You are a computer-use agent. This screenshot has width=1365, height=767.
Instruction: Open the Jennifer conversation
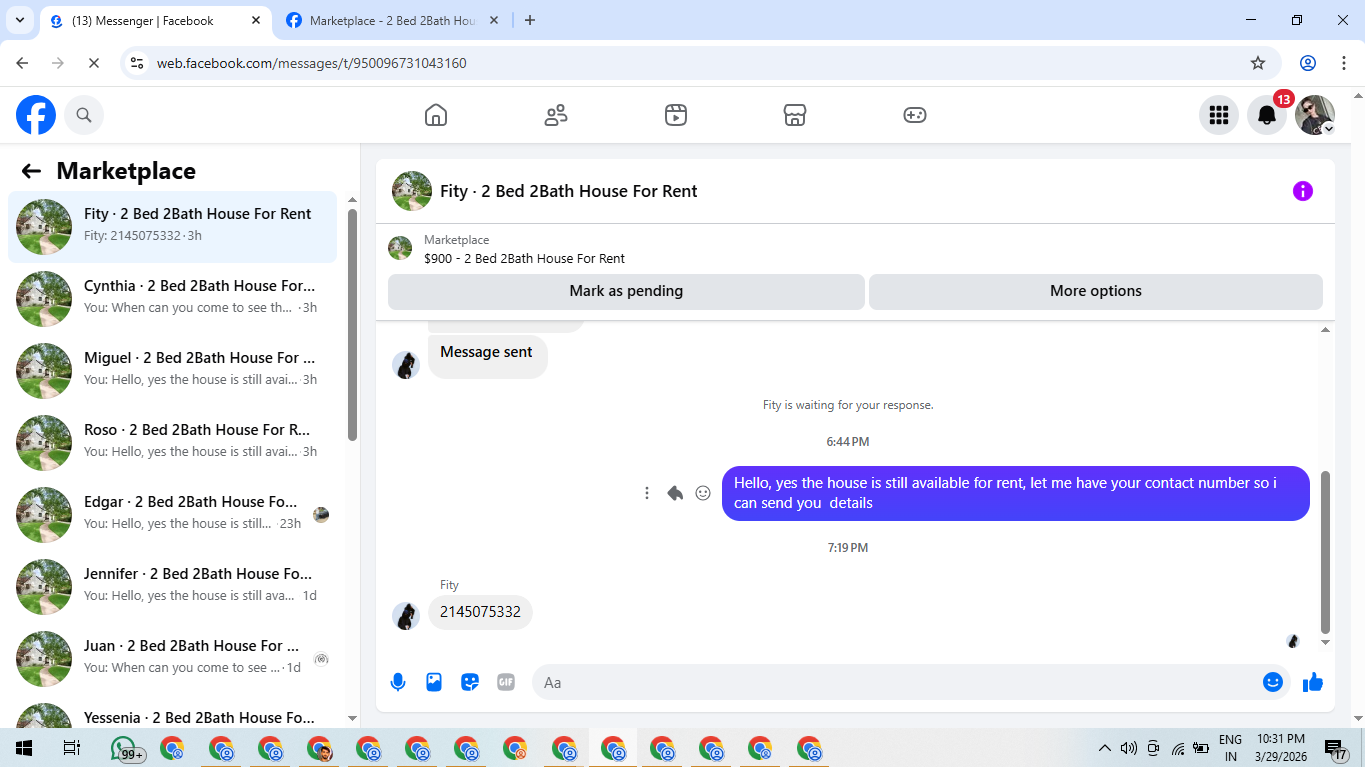click(173, 587)
